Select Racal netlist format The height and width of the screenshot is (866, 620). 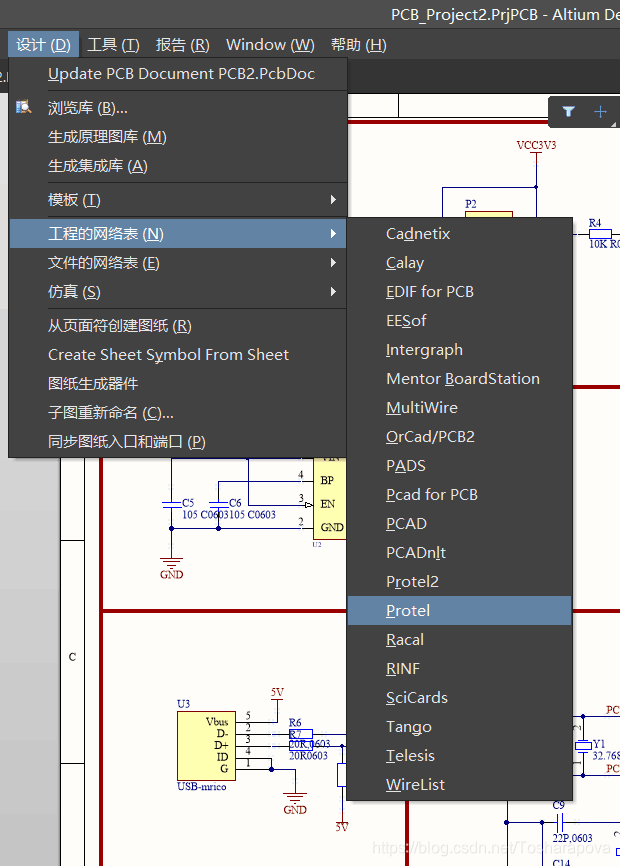[x=459, y=640]
